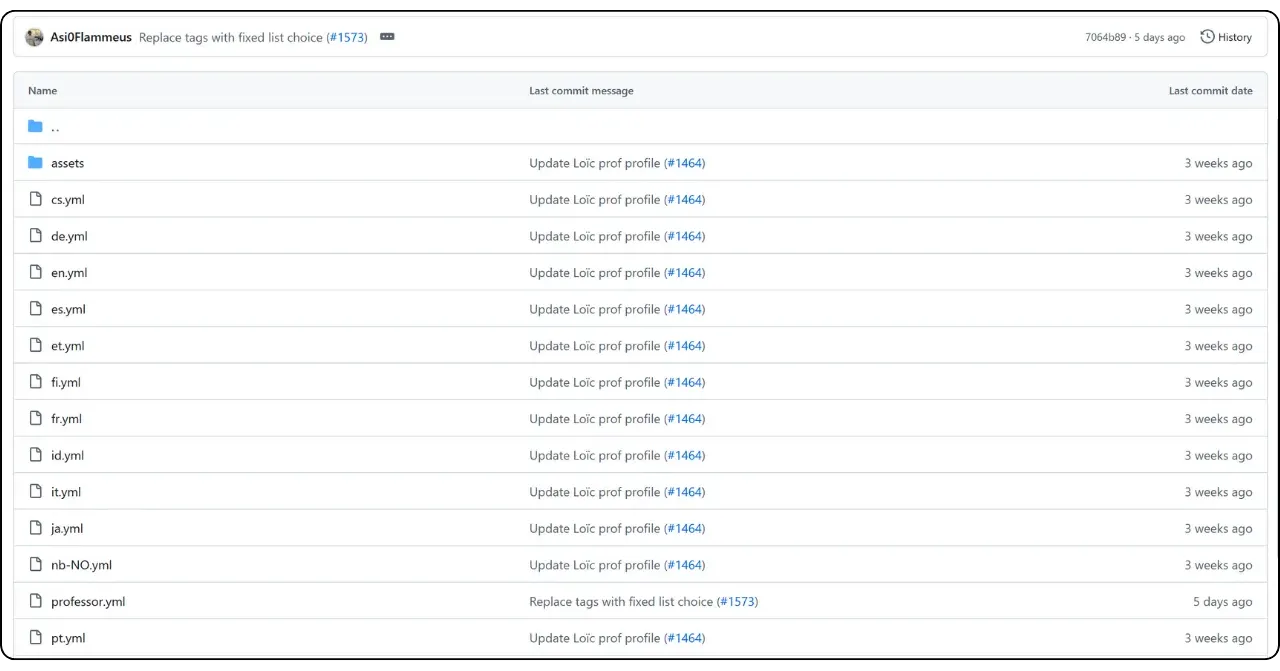Open the fr.yml file
Viewport: 1280px width, 671px height.
[x=66, y=419]
